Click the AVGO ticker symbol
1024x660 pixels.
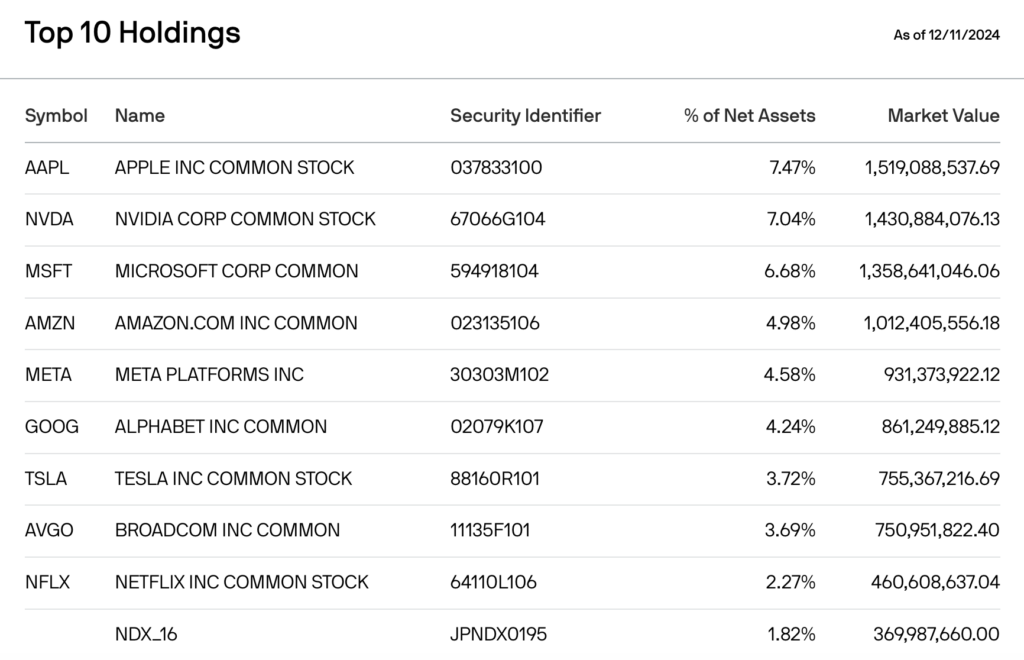pos(49,530)
